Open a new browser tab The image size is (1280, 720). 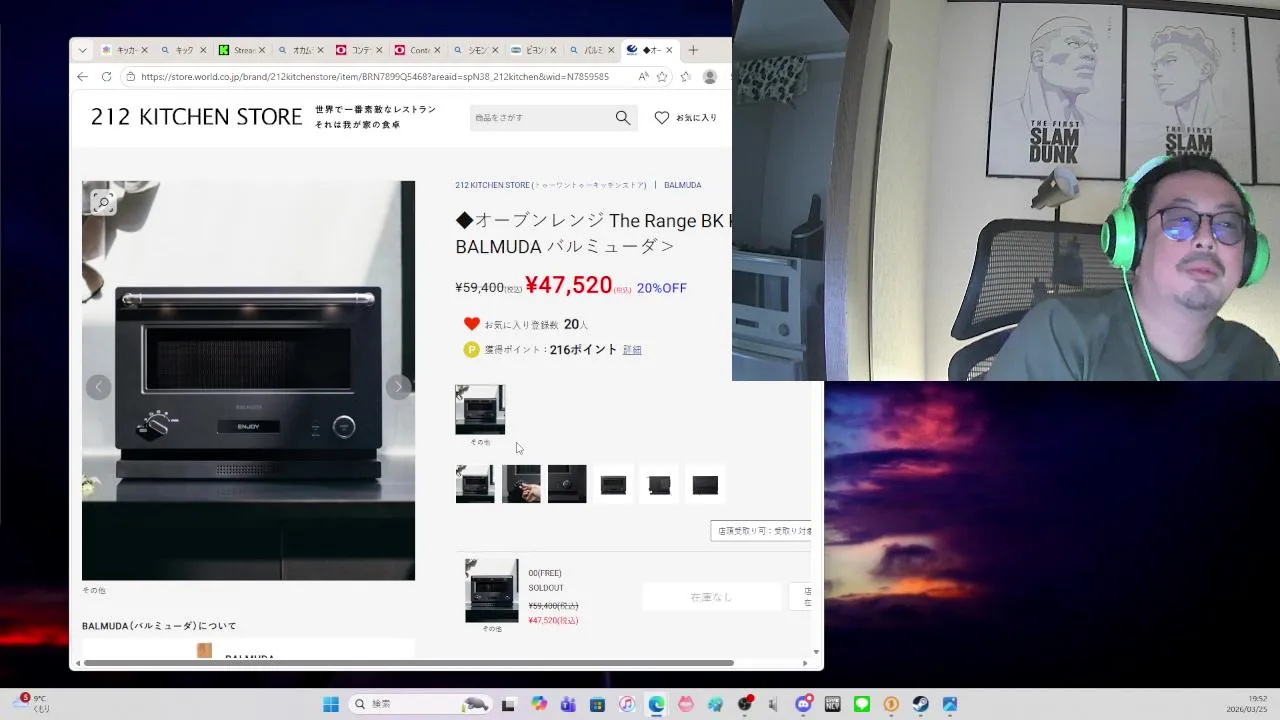coord(693,50)
